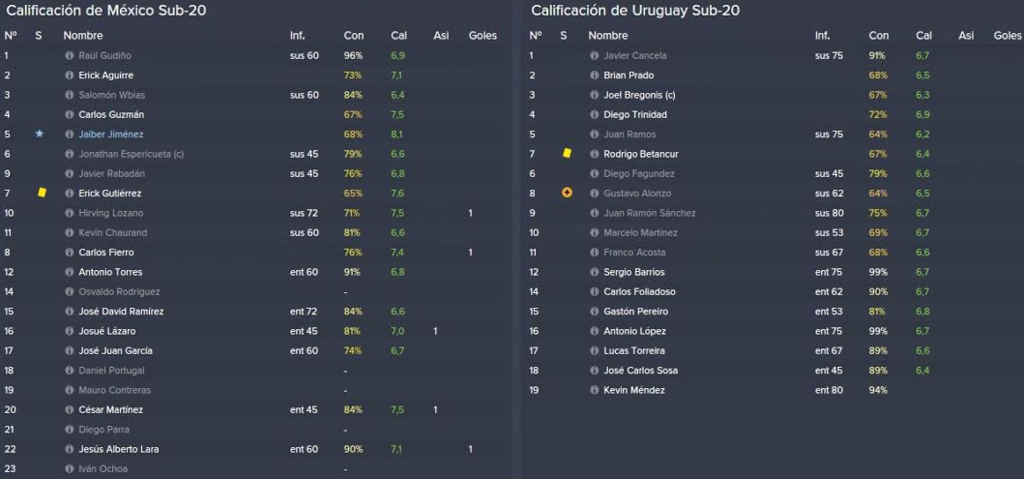1024x479 pixels.
Task: Sort Uruguay table by Con column header
Action: 878,36
